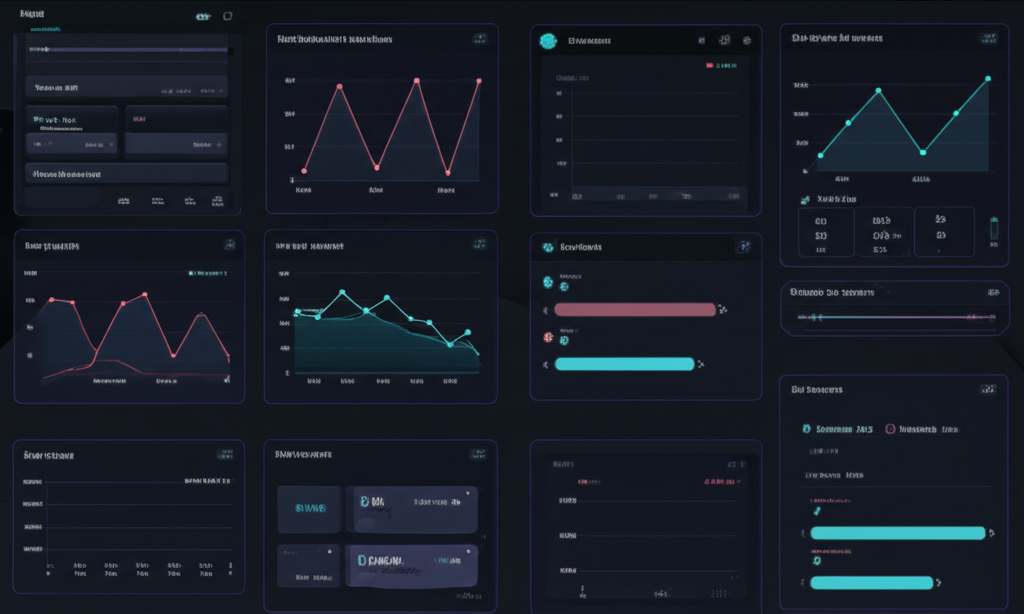Click the circular icon beside the gear in top bar
This screenshot has height=614, width=1024.
click(228, 15)
